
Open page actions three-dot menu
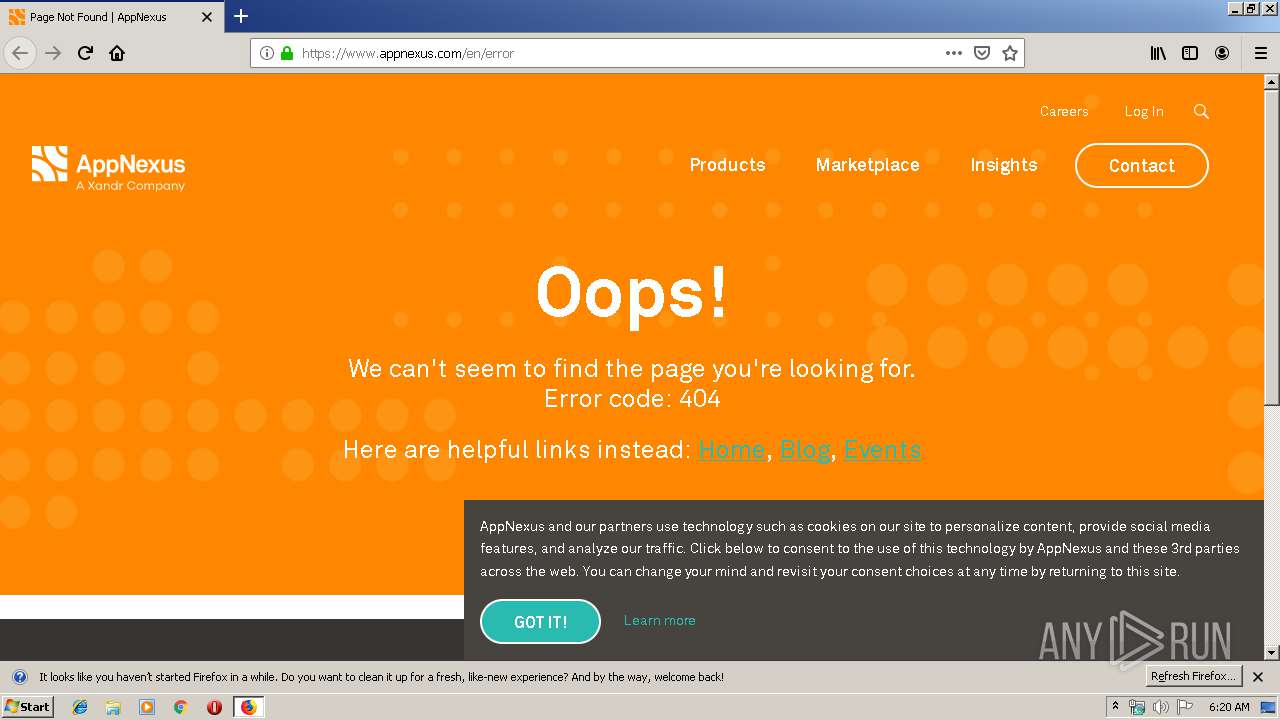point(954,53)
